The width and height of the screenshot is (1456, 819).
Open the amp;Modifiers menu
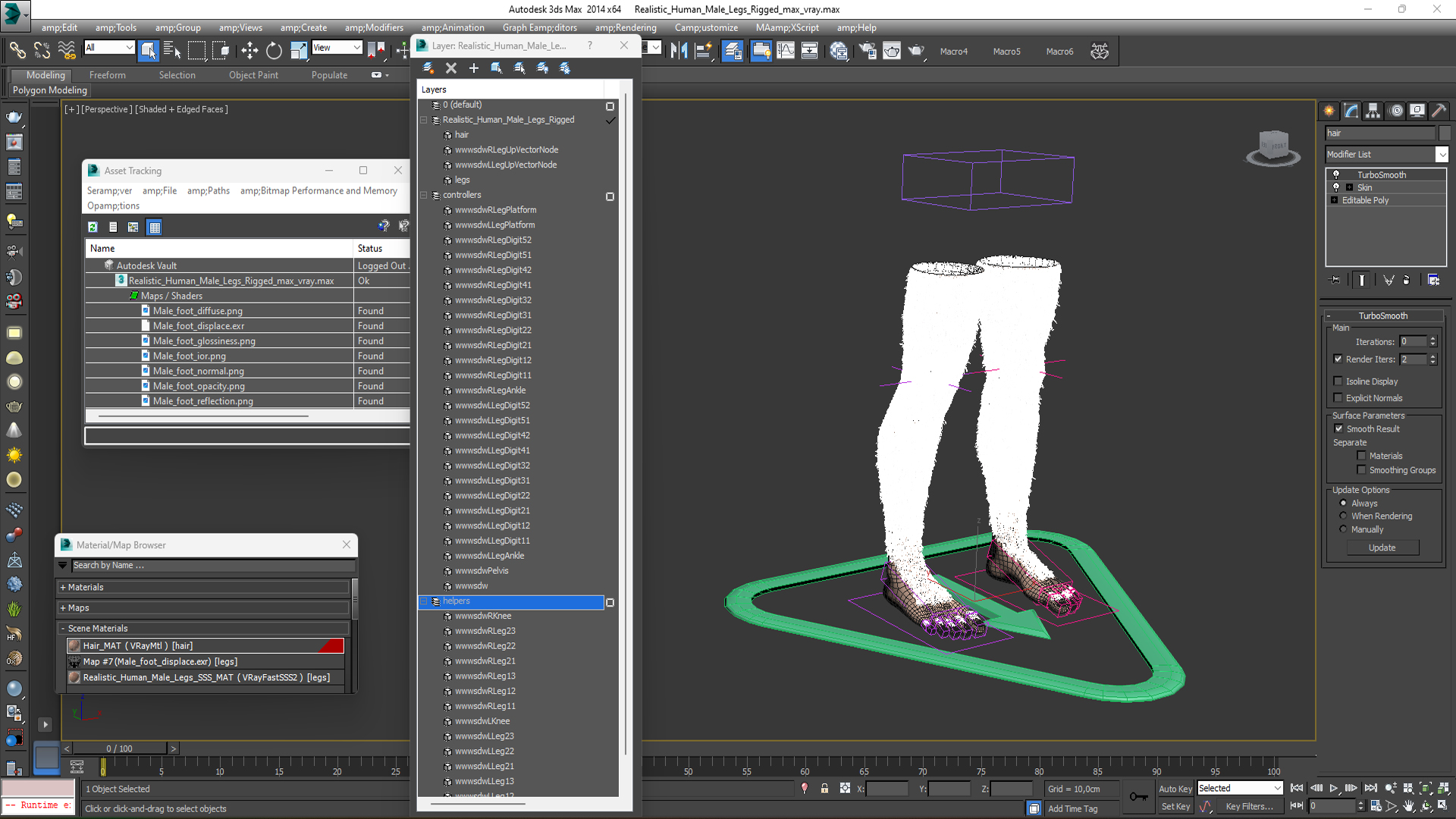pyautogui.click(x=374, y=28)
